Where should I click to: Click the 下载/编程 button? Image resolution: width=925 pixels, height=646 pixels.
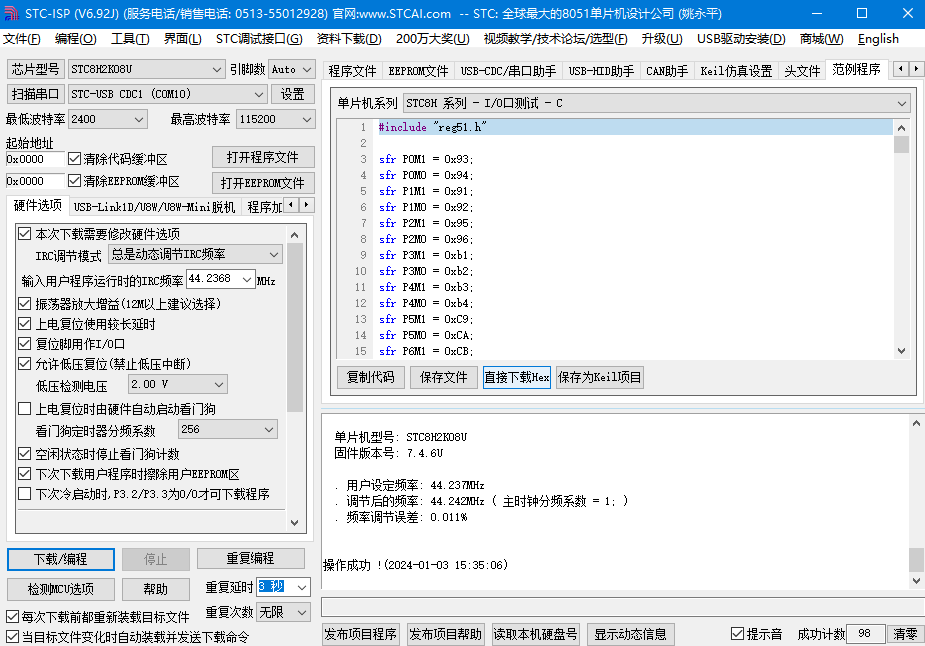point(60,559)
